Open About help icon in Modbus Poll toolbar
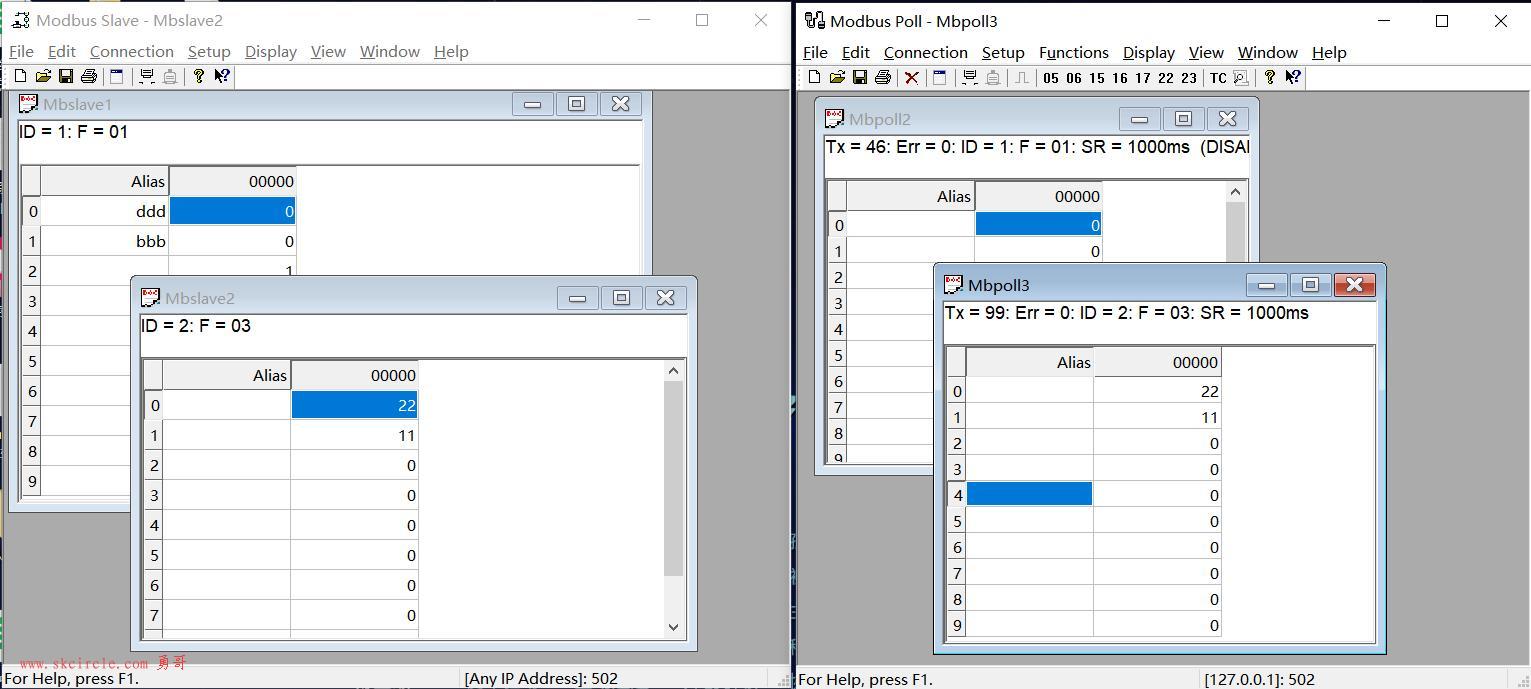The width and height of the screenshot is (1531, 689). click(x=1270, y=77)
